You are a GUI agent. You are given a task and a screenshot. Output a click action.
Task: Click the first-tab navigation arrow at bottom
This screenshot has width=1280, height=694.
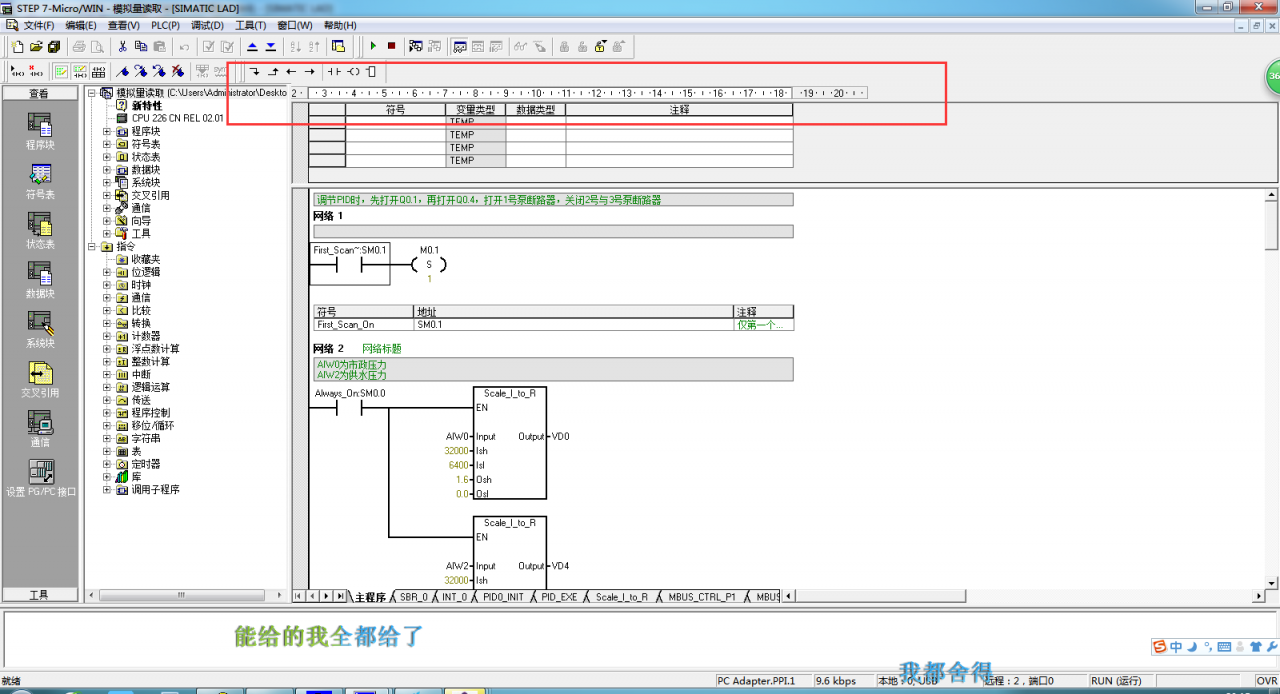298,596
